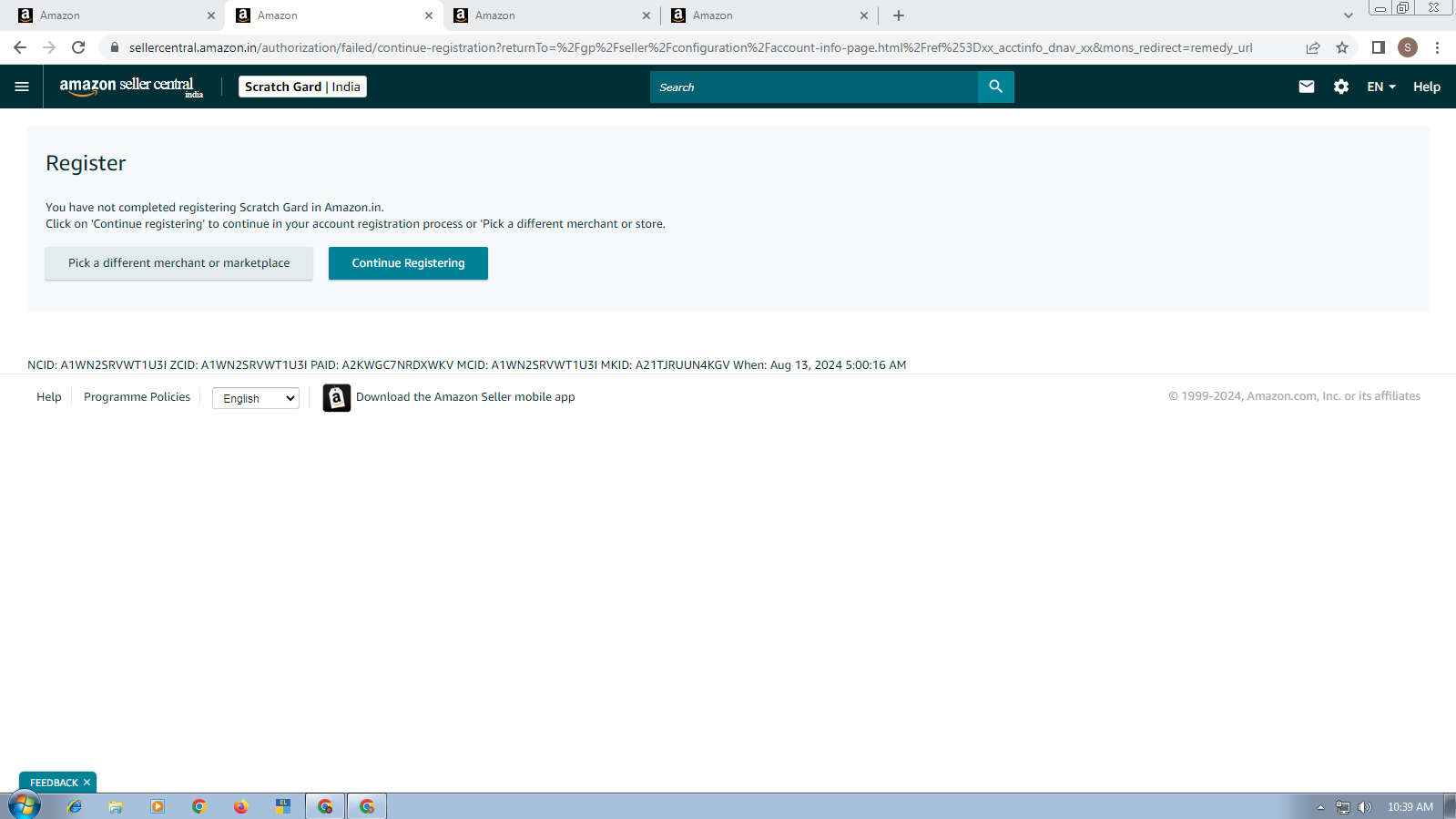Click the volume speaker tray icon
Image resolution: width=1456 pixels, height=819 pixels.
pyautogui.click(x=1364, y=807)
